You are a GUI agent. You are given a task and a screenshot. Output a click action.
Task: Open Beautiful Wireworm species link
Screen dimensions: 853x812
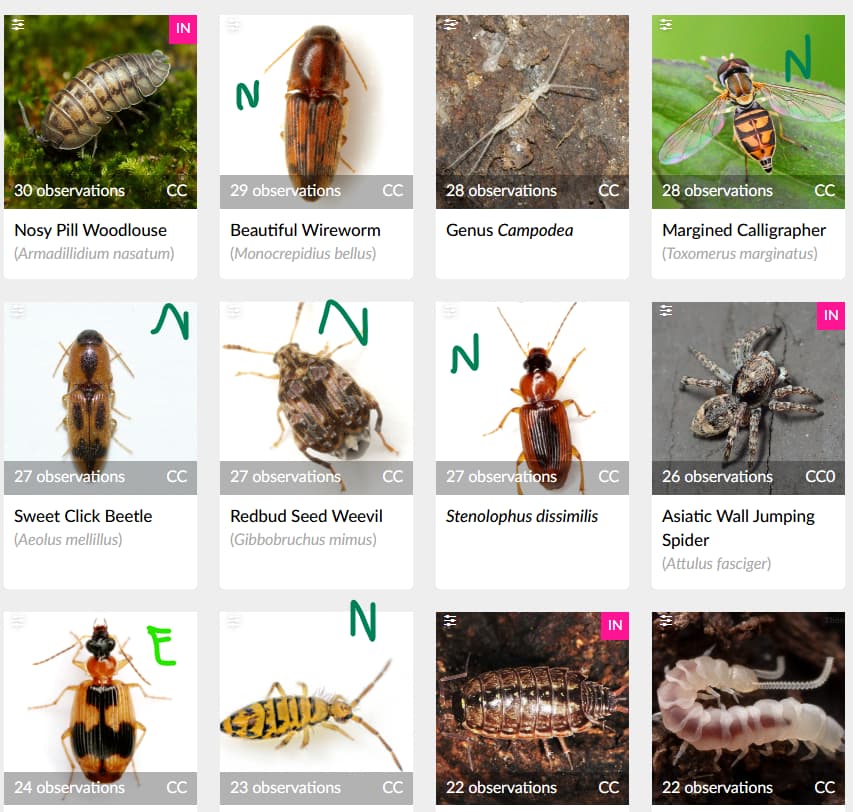(305, 230)
